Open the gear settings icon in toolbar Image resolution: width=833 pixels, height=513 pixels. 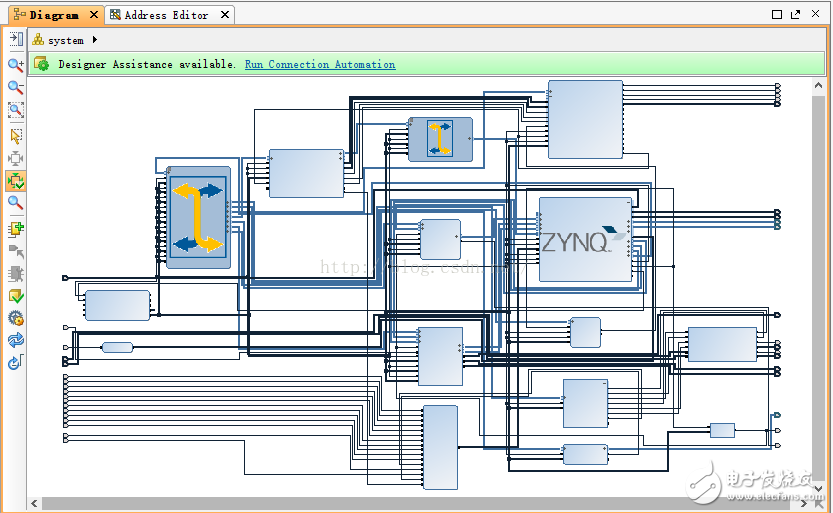pyautogui.click(x=16, y=318)
